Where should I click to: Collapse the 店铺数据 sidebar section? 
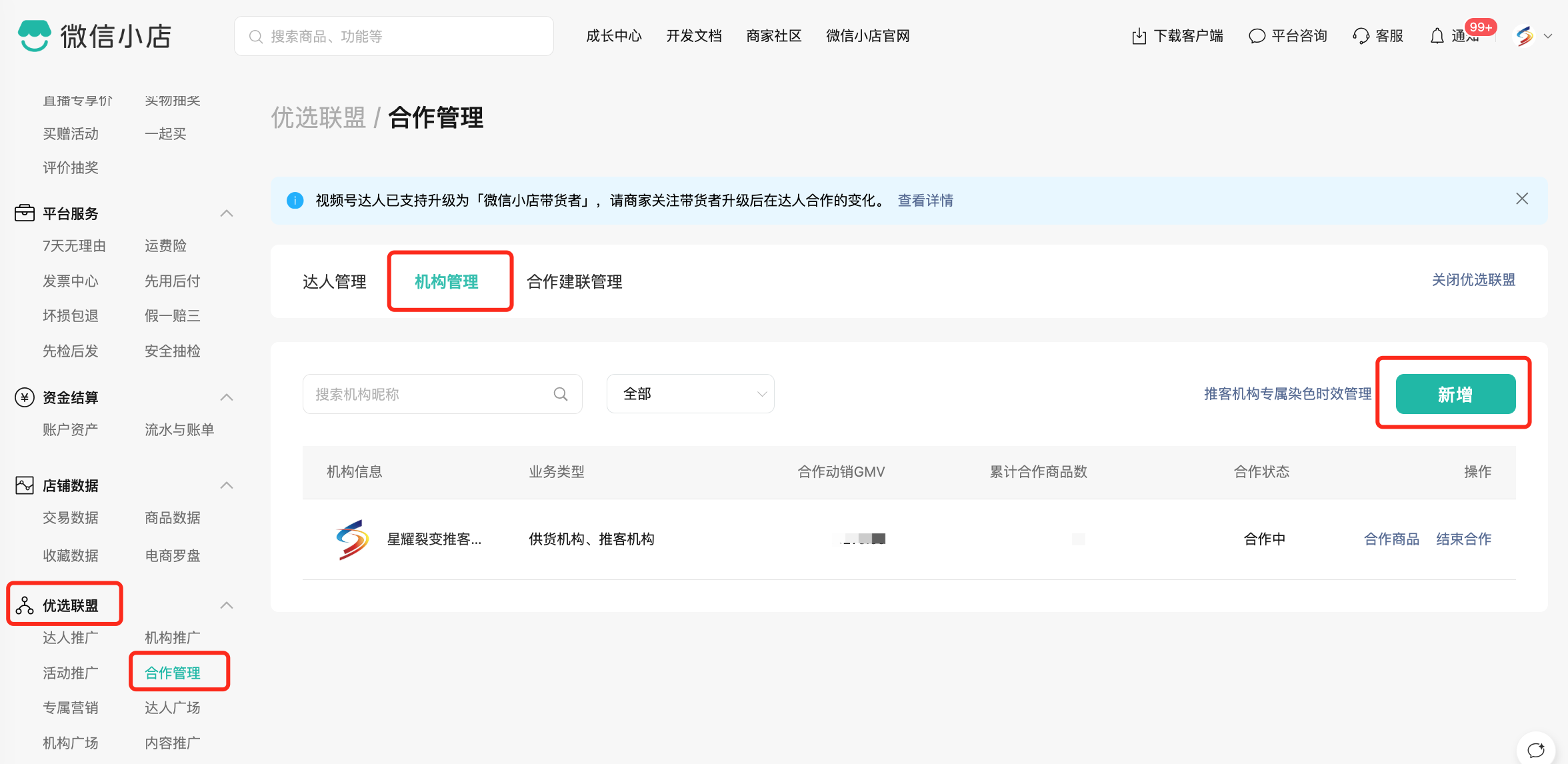[x=227, y=485]
